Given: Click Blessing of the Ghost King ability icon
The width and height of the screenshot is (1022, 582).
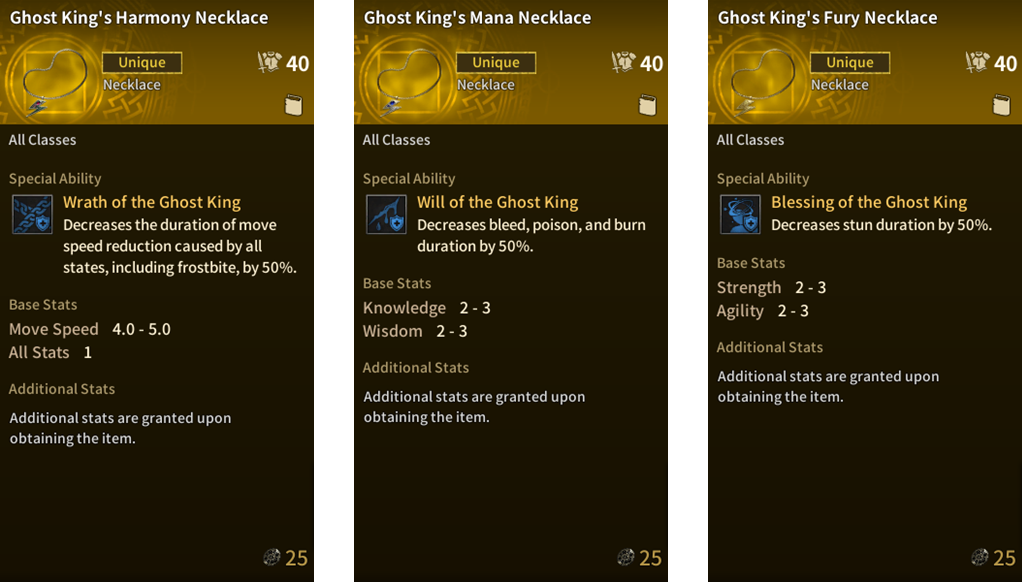Looking at the screenshot, I should tap(740, 215).
